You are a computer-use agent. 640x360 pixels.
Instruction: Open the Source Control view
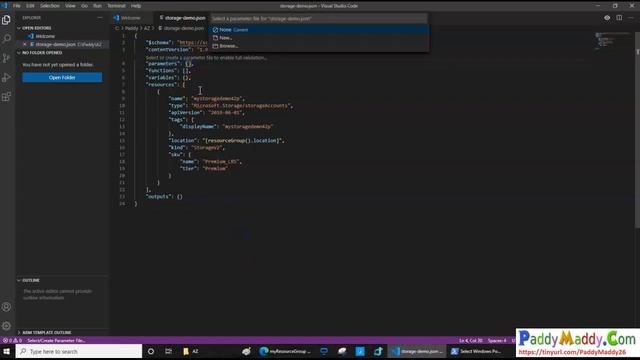[x=7, y=58]
